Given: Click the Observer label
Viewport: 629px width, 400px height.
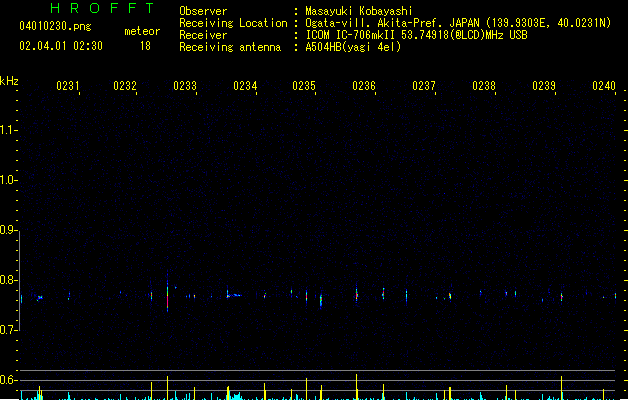Looking at the screenshot, I should click(x=203, y=11).
